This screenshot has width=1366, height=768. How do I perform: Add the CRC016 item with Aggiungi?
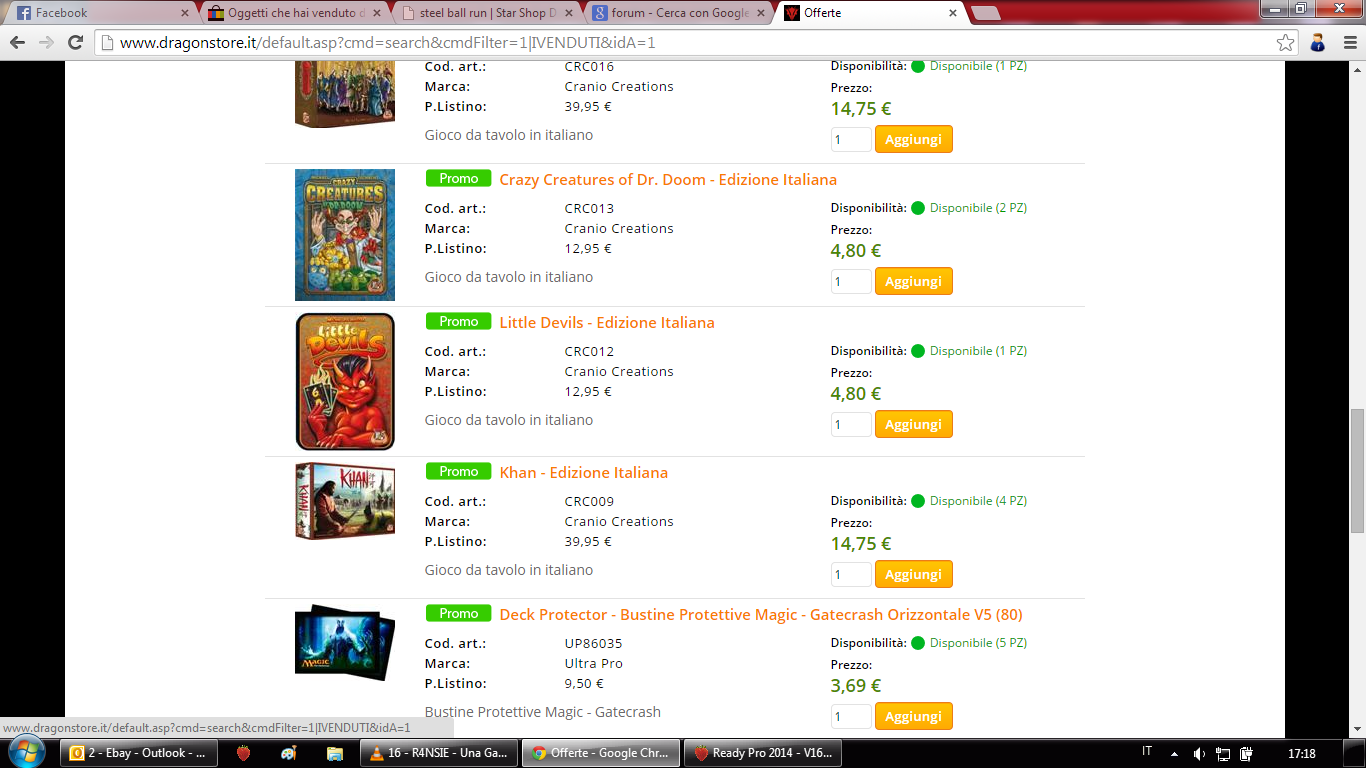click(x=914, y=139)
